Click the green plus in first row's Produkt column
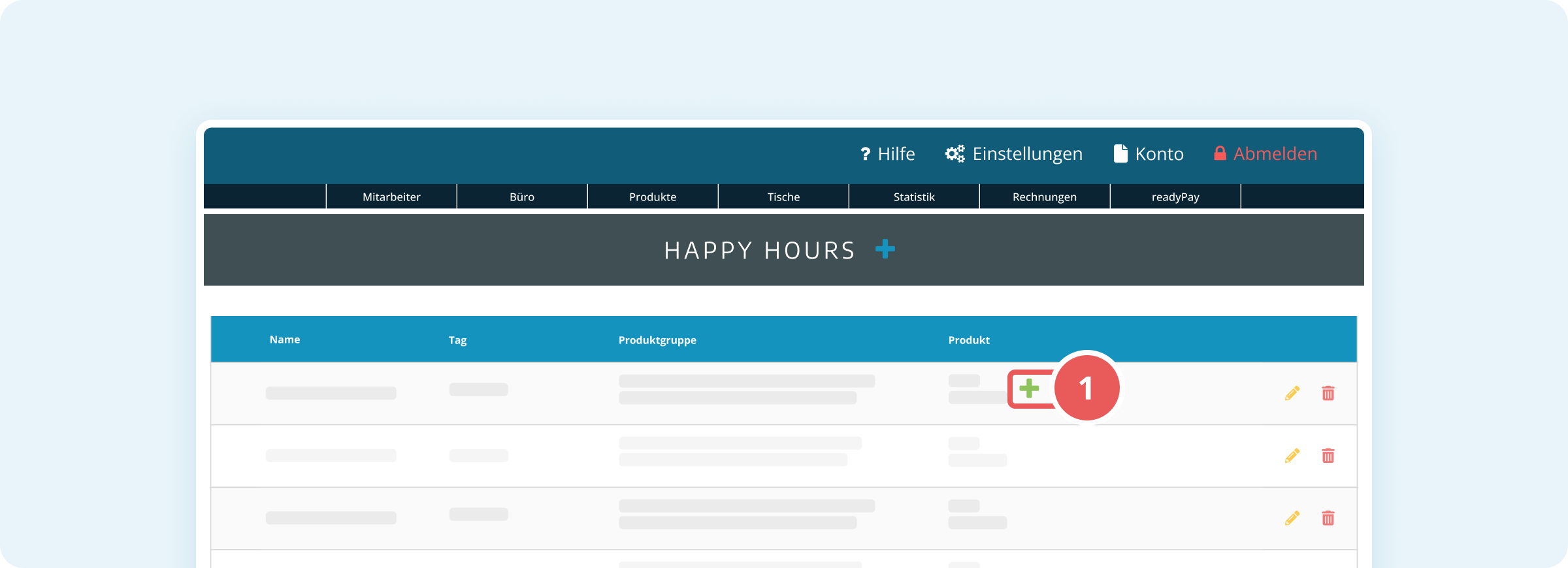 pyautogui.click(x=1029, y=388)
